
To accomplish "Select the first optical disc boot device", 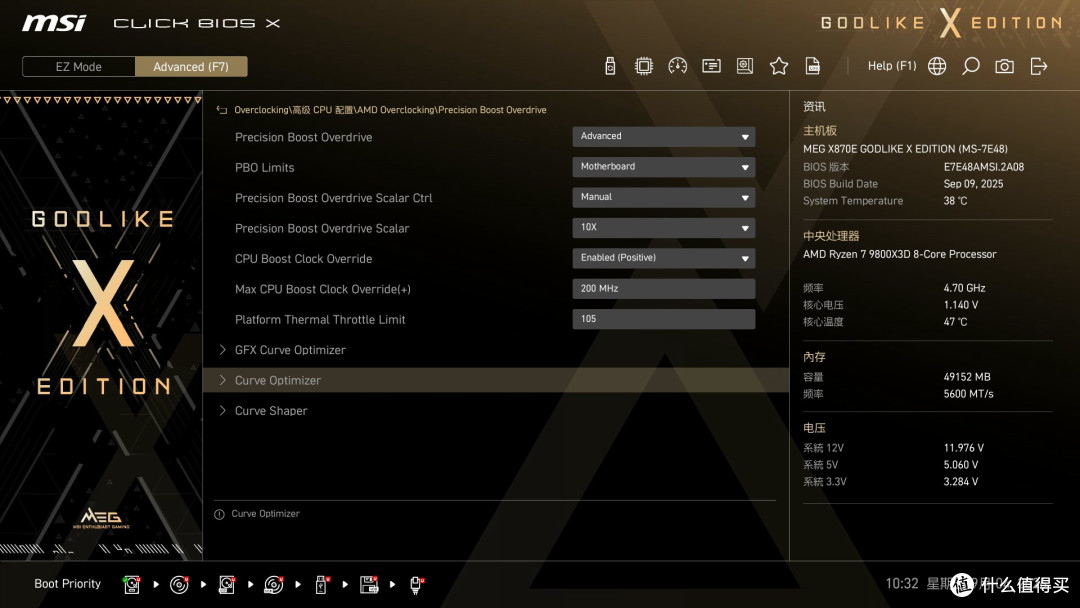I will (x=179, y=585).
